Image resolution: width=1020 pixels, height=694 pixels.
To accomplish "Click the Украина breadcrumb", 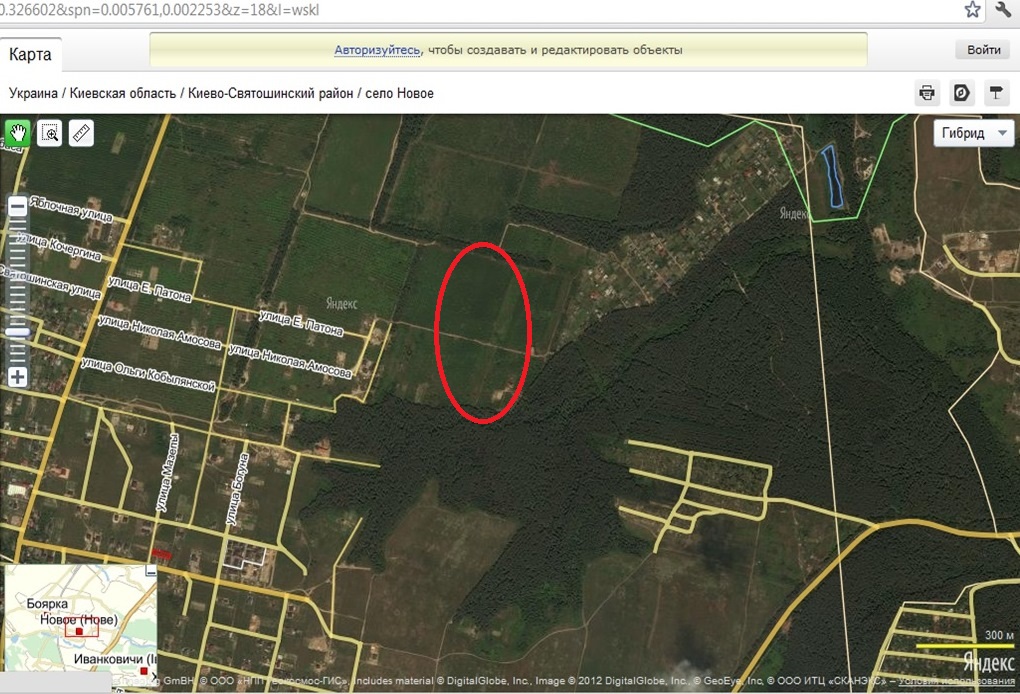I will pos(33,93).
